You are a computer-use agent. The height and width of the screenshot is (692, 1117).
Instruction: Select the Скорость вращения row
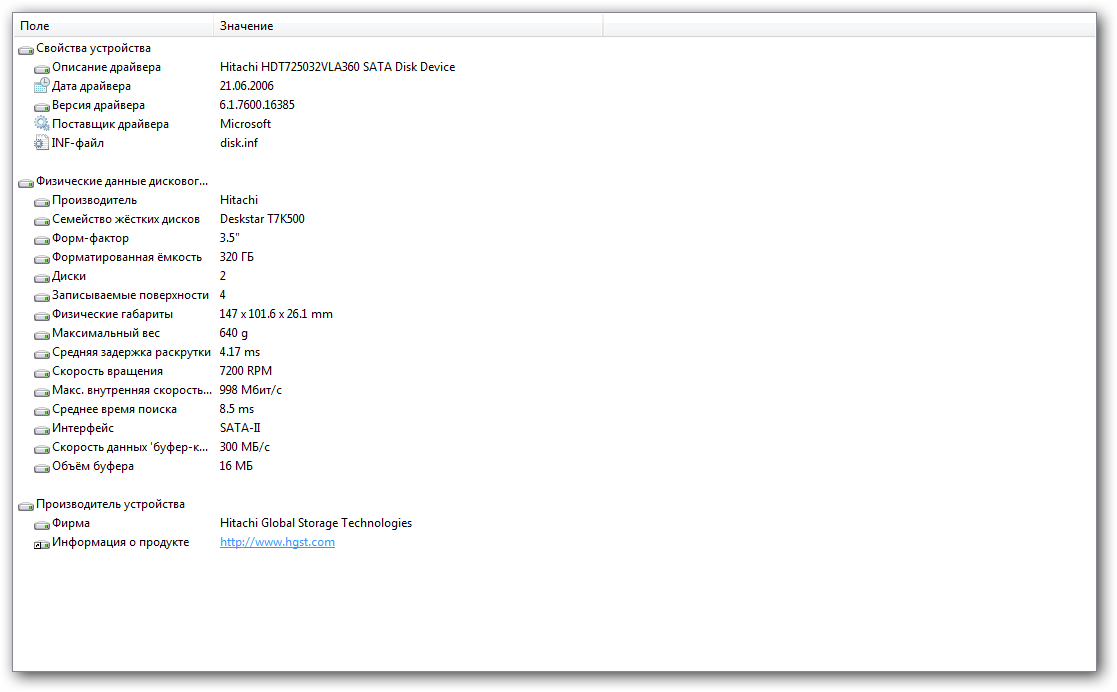[x=107, y=371]
